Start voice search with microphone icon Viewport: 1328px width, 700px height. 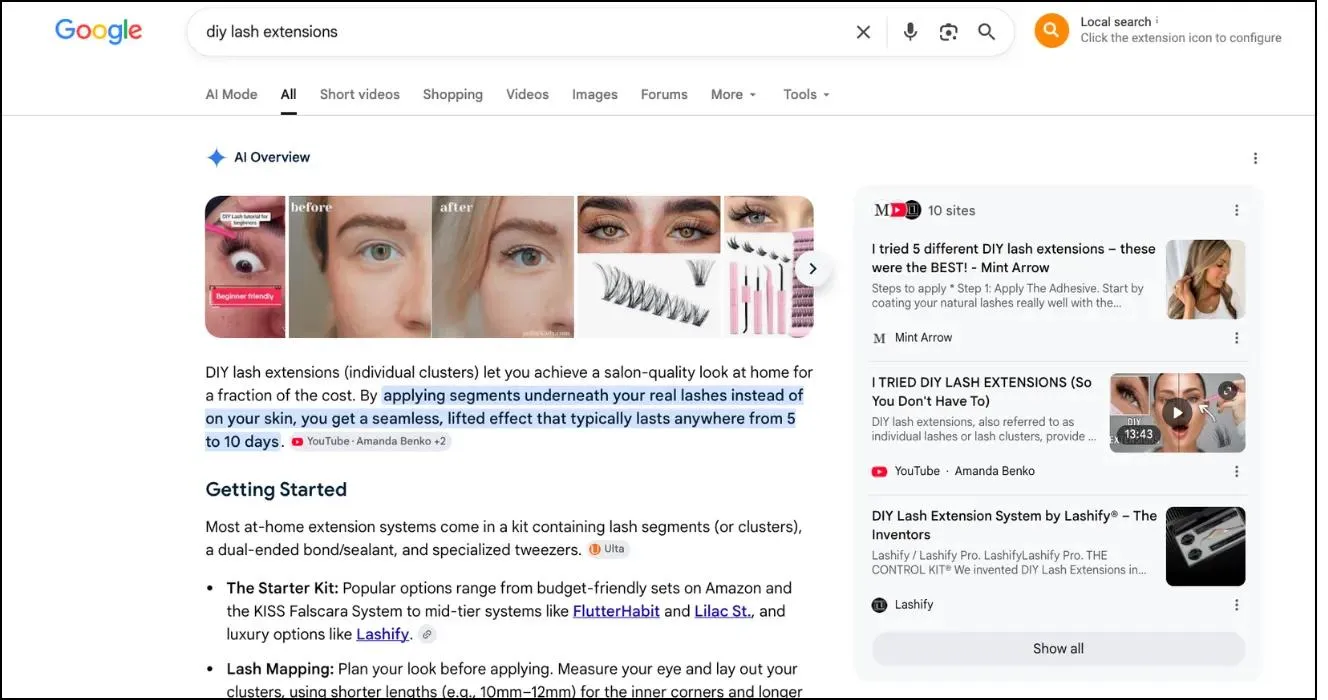[910, 32]
